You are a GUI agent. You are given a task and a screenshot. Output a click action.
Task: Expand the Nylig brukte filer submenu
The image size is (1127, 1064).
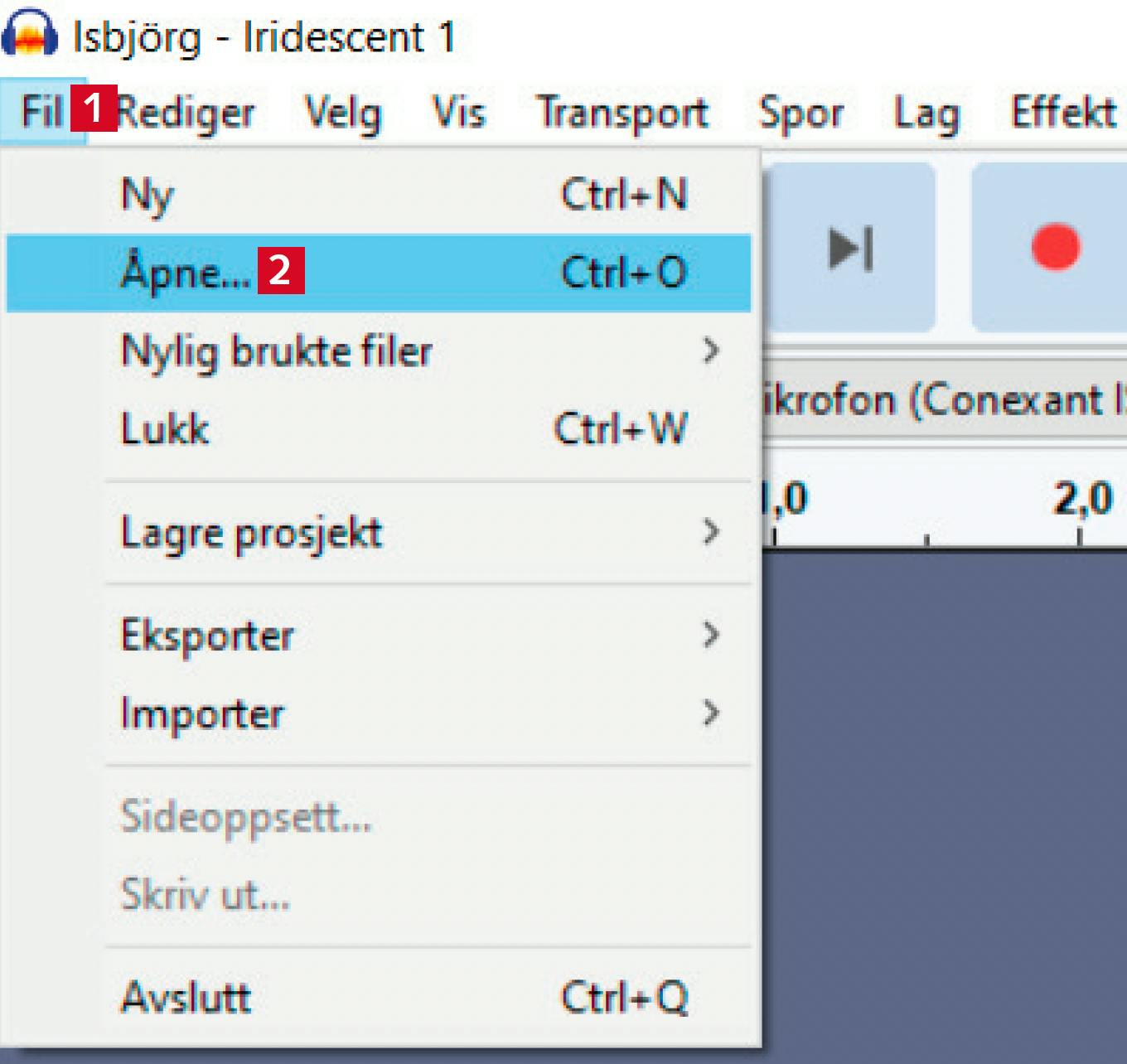[278, 351]
